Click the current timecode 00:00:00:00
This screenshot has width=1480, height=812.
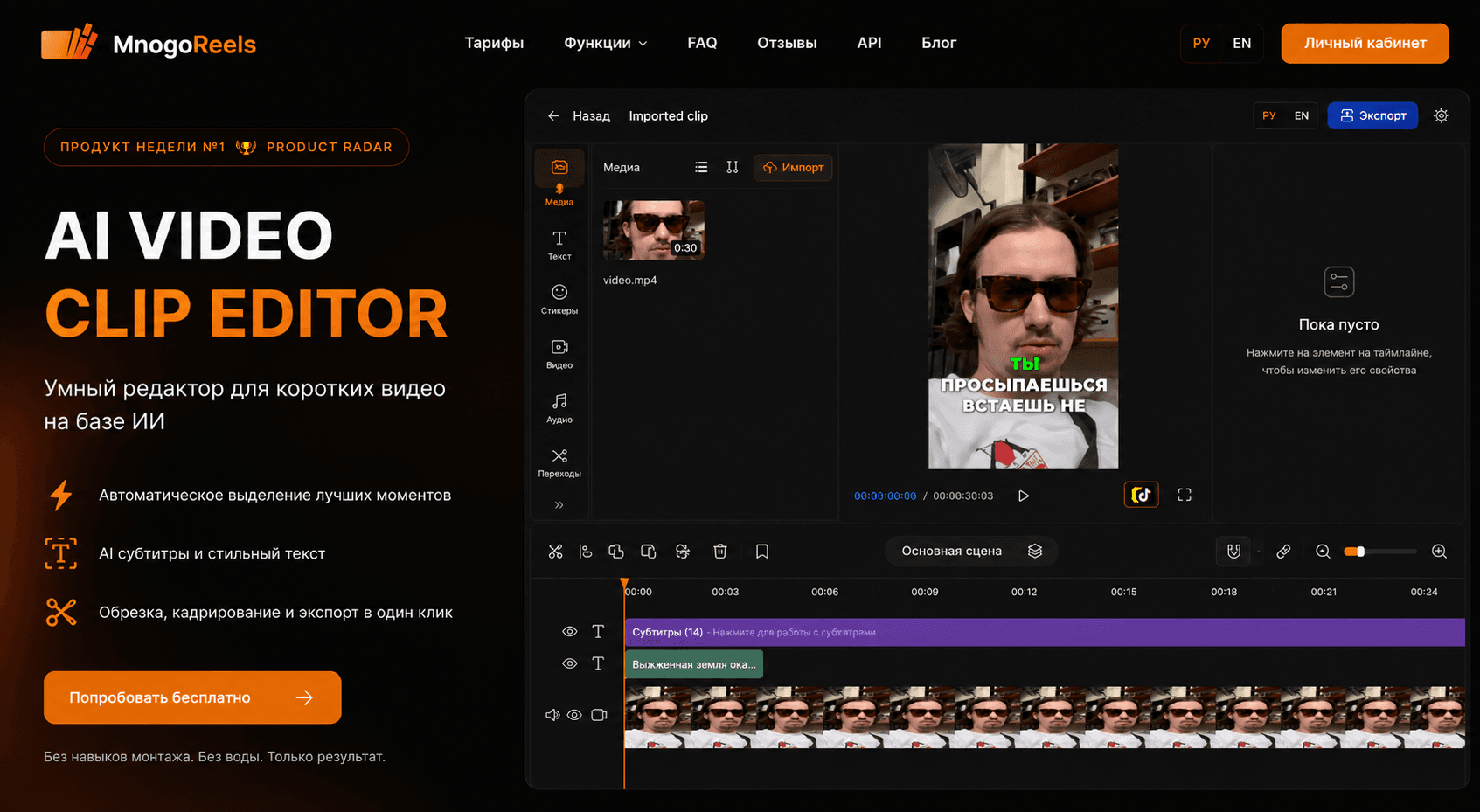click(885, 496)
